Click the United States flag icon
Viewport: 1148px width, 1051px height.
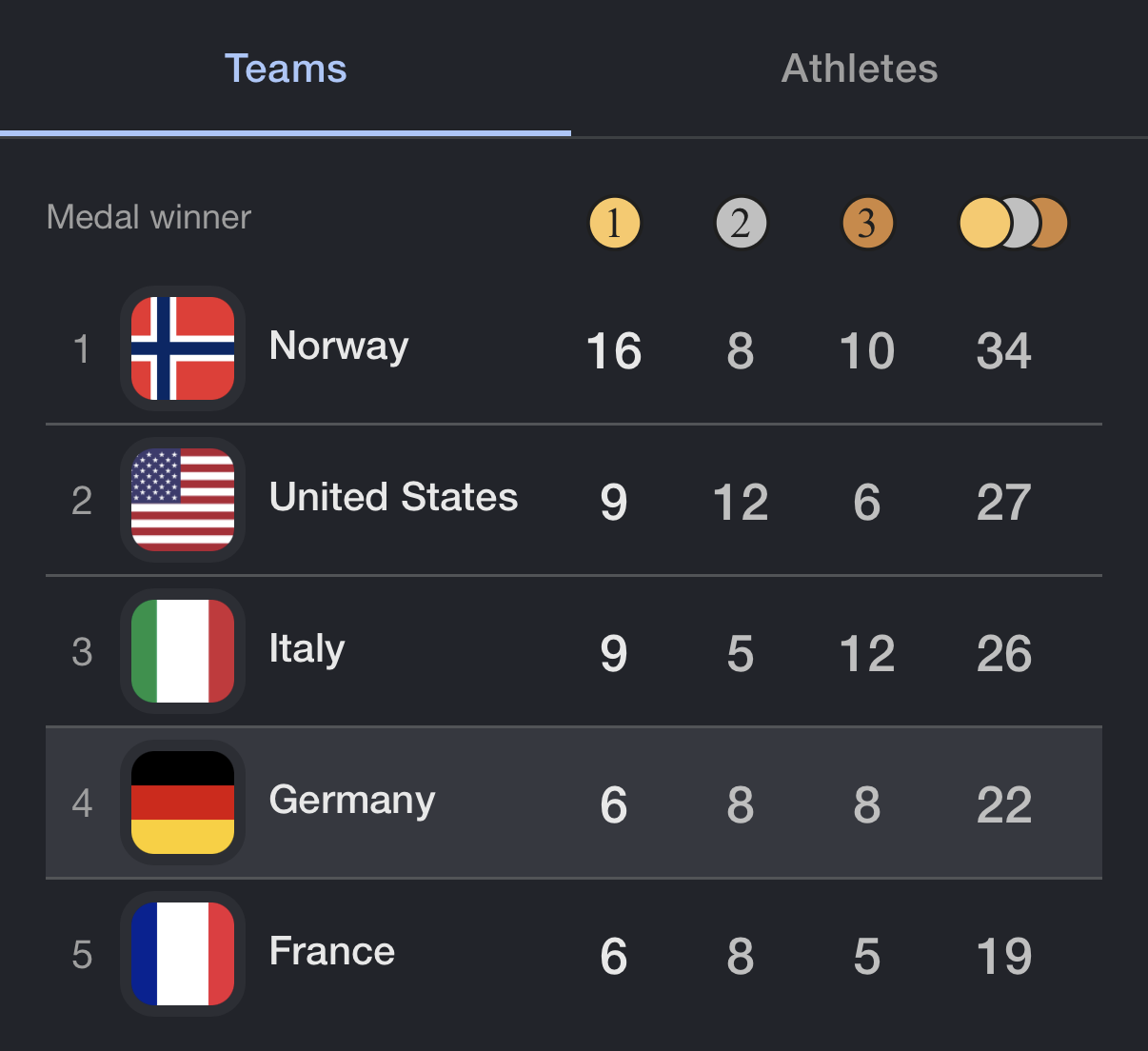(183, 500)
